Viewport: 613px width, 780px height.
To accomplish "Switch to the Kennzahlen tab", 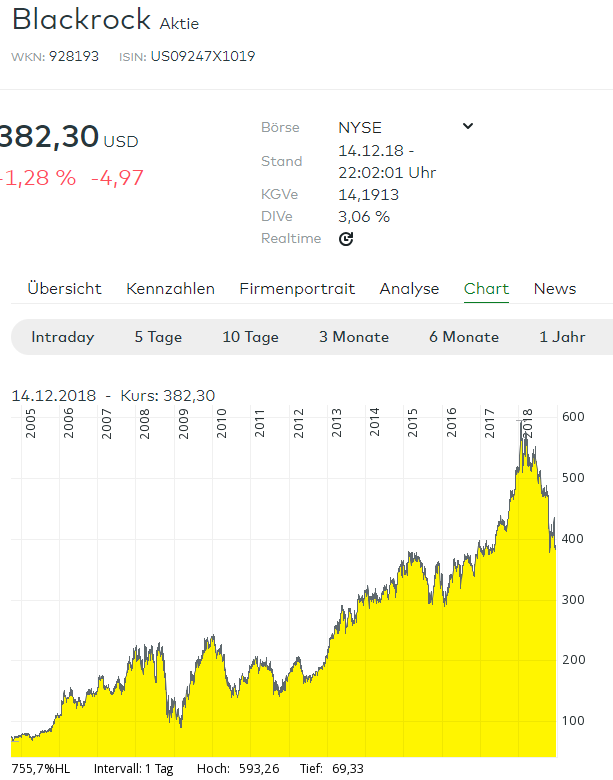I will (170, 289).
